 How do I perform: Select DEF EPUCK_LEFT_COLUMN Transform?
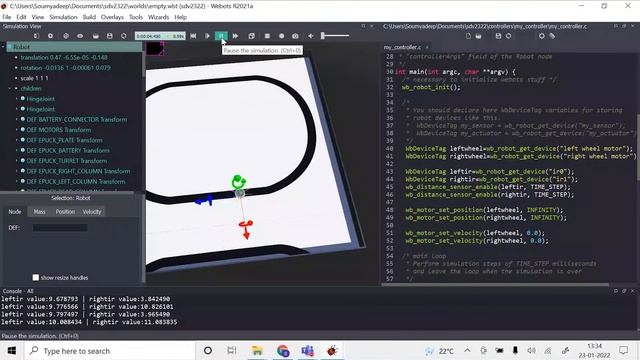(x=76, y=182)
